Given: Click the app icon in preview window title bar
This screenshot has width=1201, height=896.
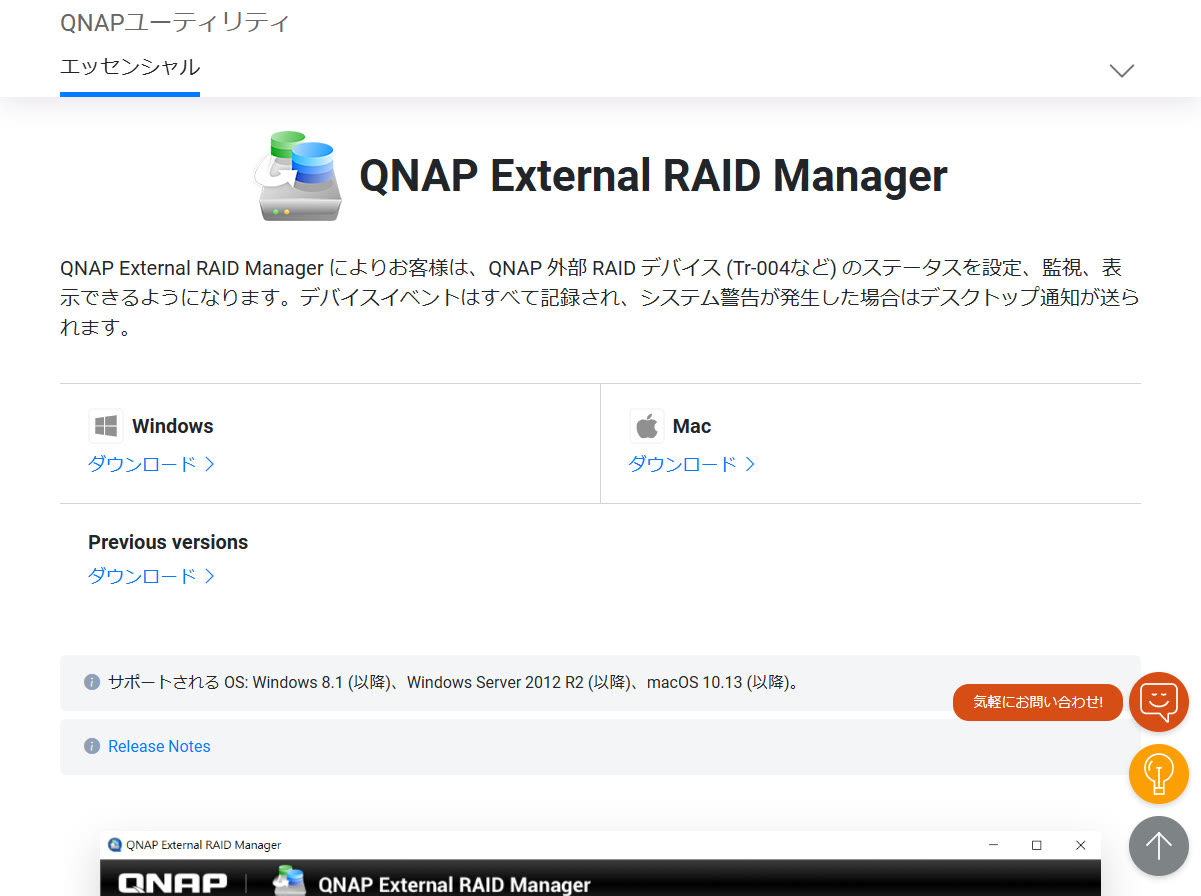Looking at the screenshot, I should tap(114, 845).
